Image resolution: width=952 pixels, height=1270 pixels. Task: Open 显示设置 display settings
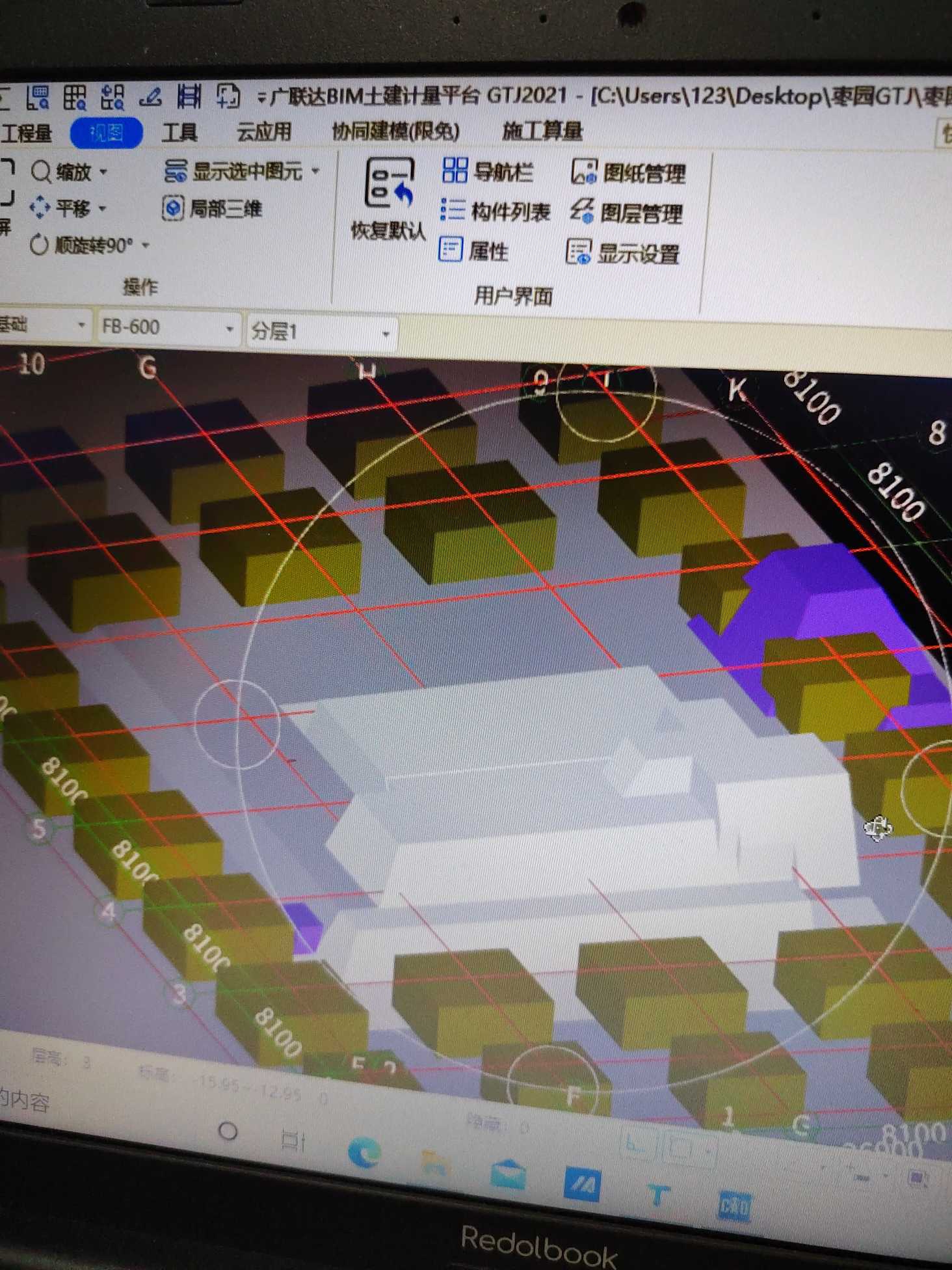(622, 252)
